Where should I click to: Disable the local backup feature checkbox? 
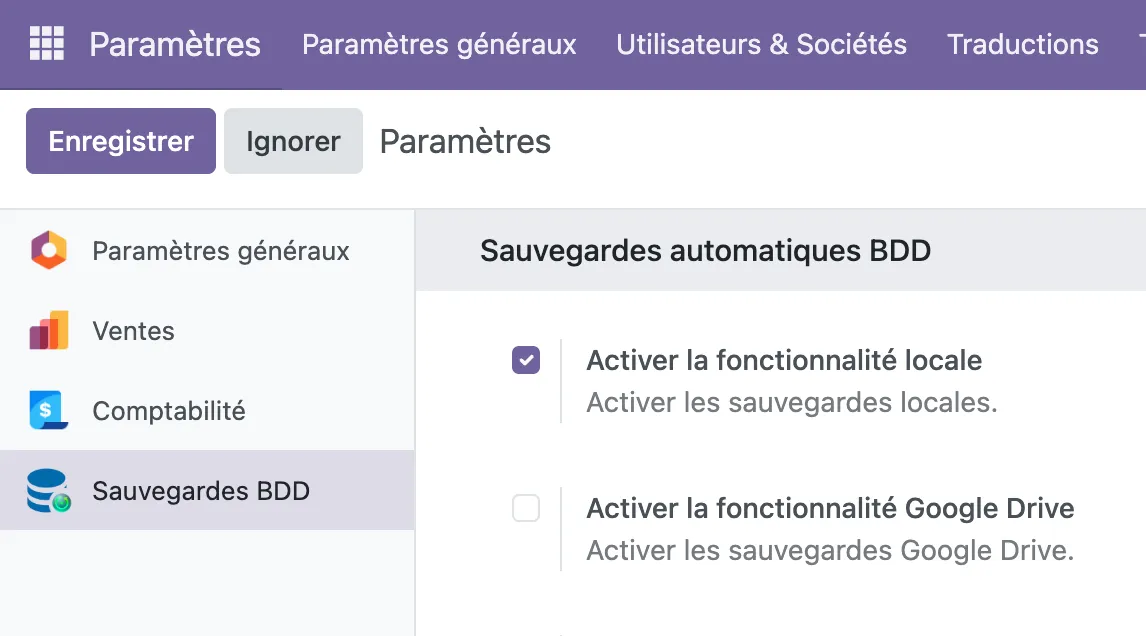pos(526,360)
